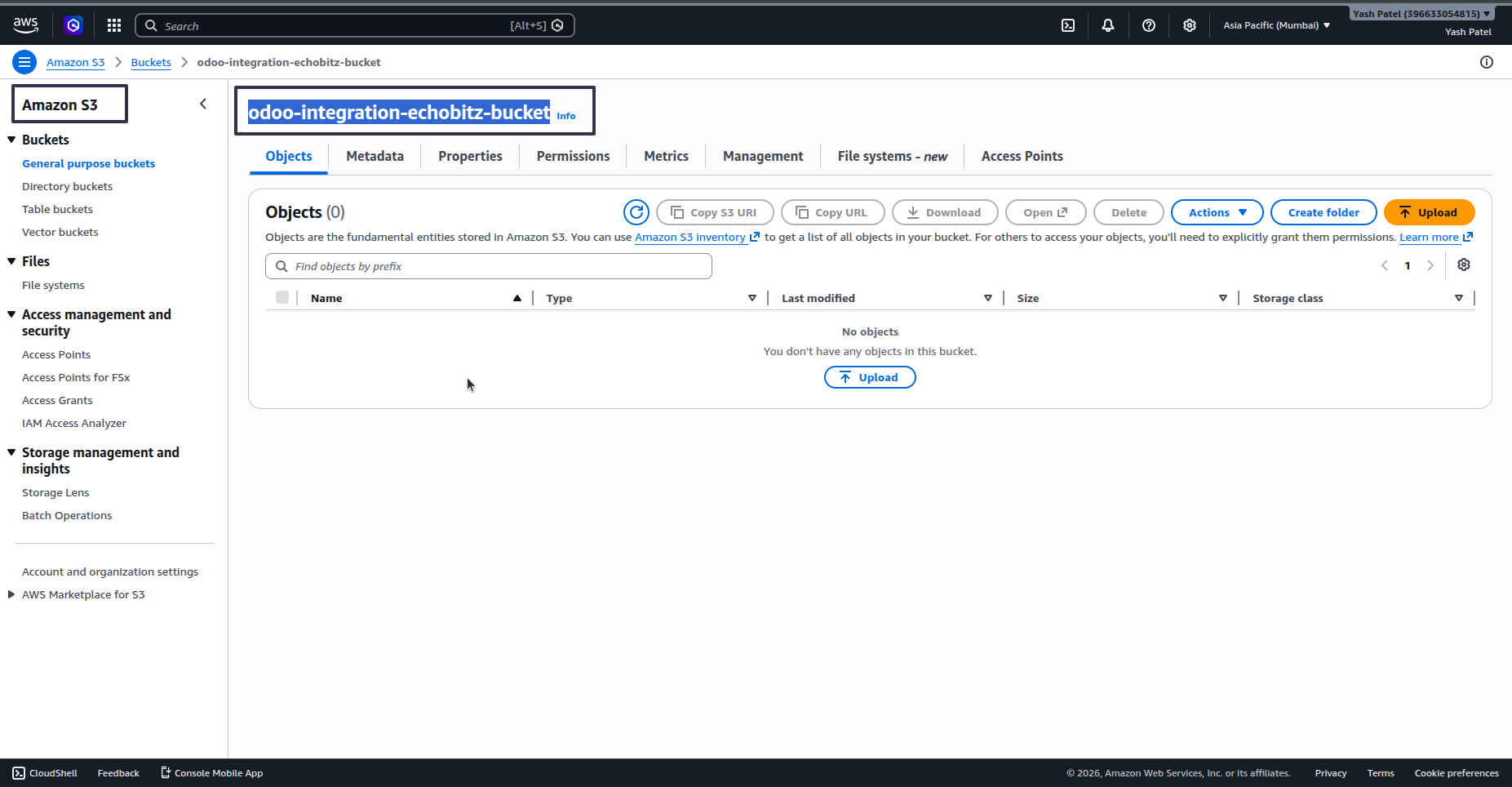Open the help question mark icon
Screen dimensions: 1512x787
pyautogui.click(x=1149, y=25)
